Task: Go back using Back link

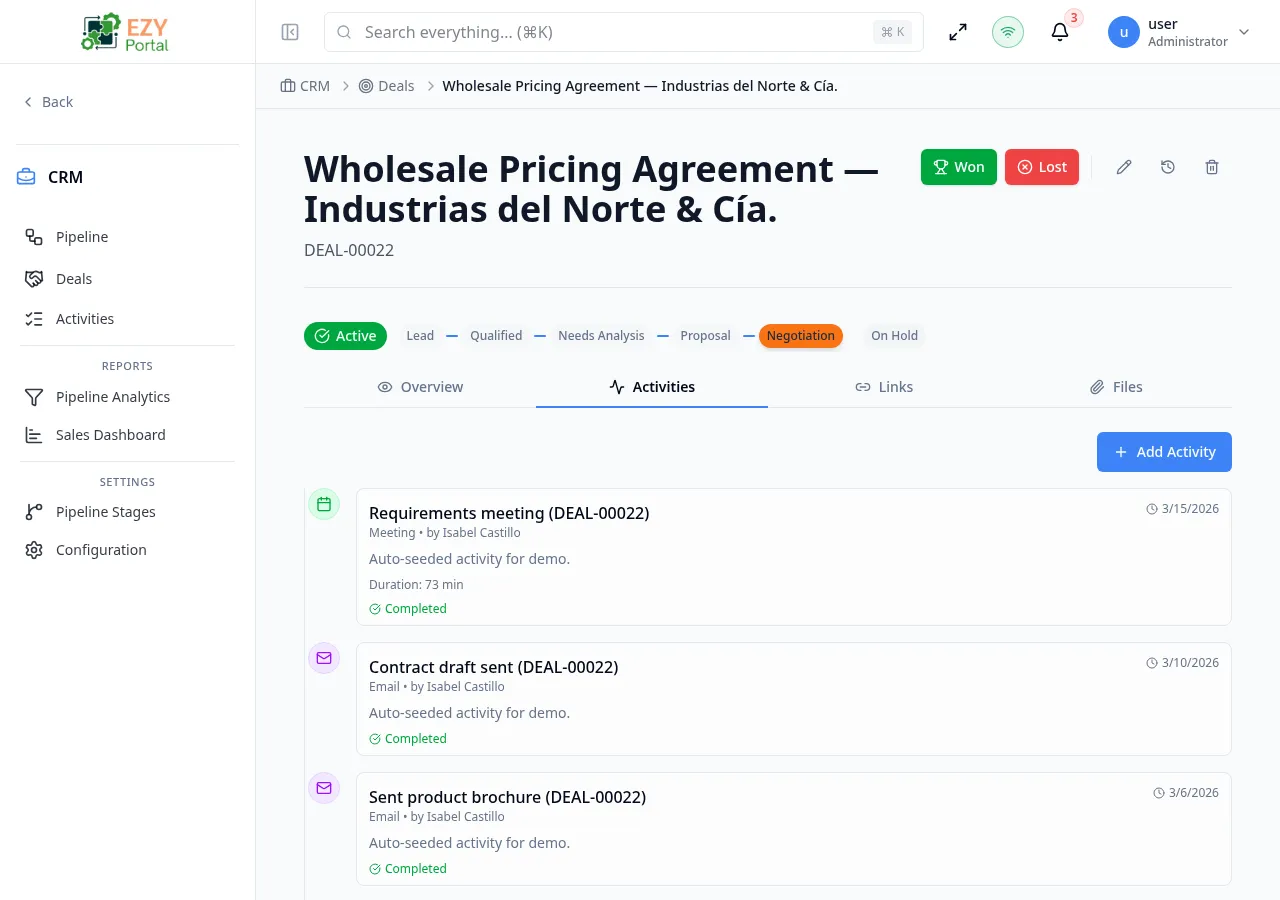Action: (48, 102)
